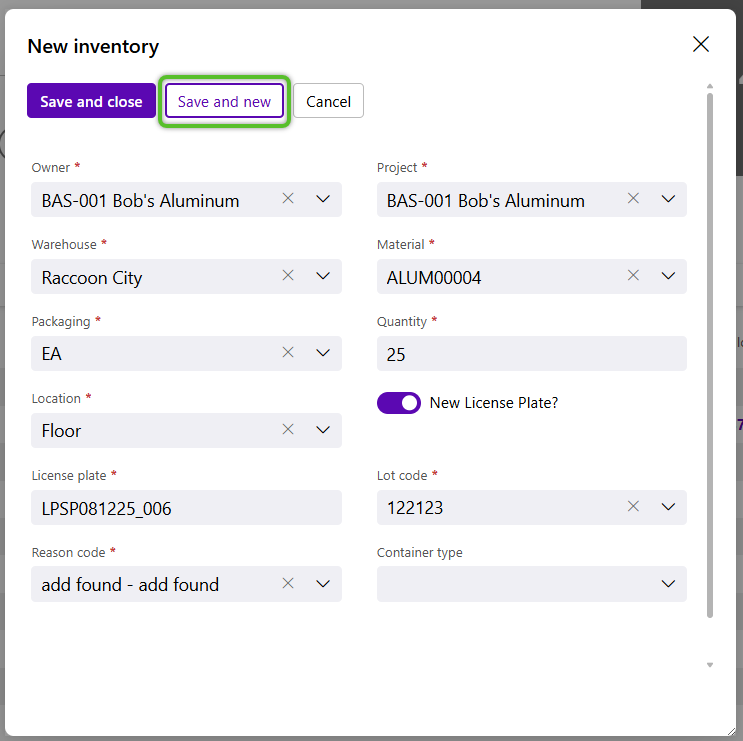The height and width of the screenshot is (741, 743).
Task: Clear the Owner field selection
Action: coord(288,199)
